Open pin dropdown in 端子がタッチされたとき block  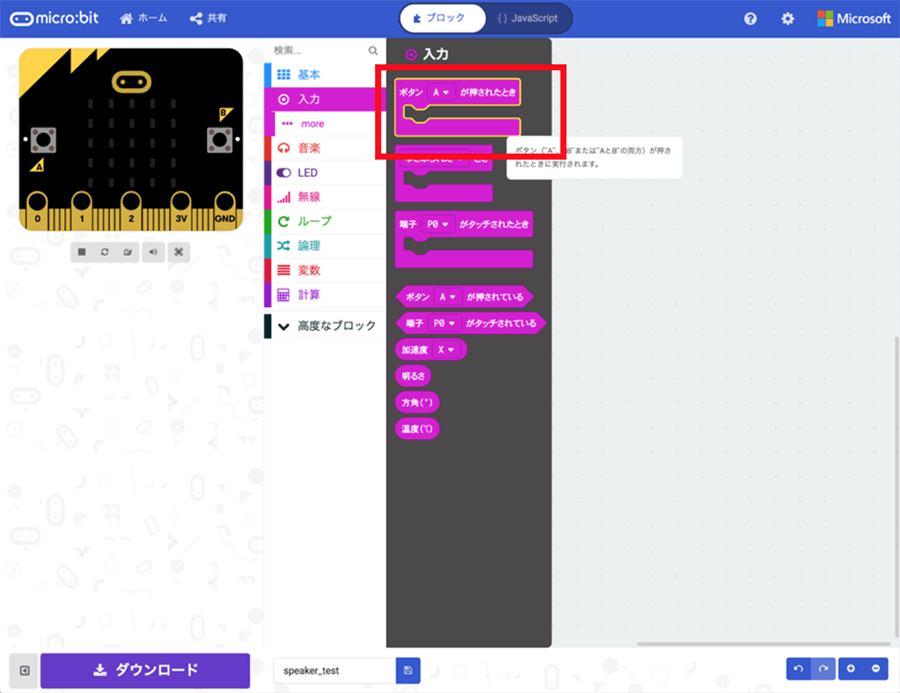(438, 224)
